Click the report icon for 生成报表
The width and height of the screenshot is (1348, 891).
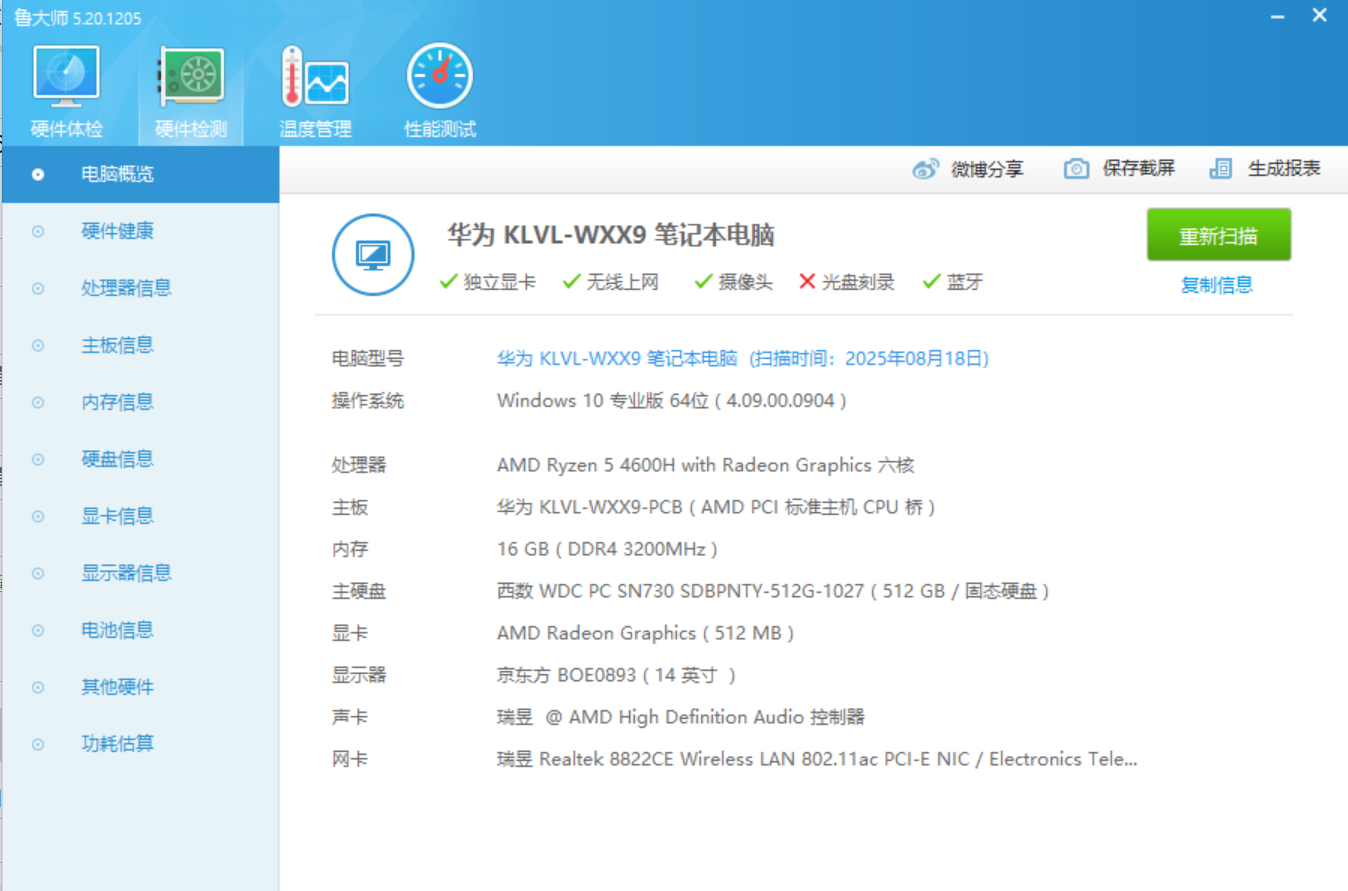[1221, 169]
